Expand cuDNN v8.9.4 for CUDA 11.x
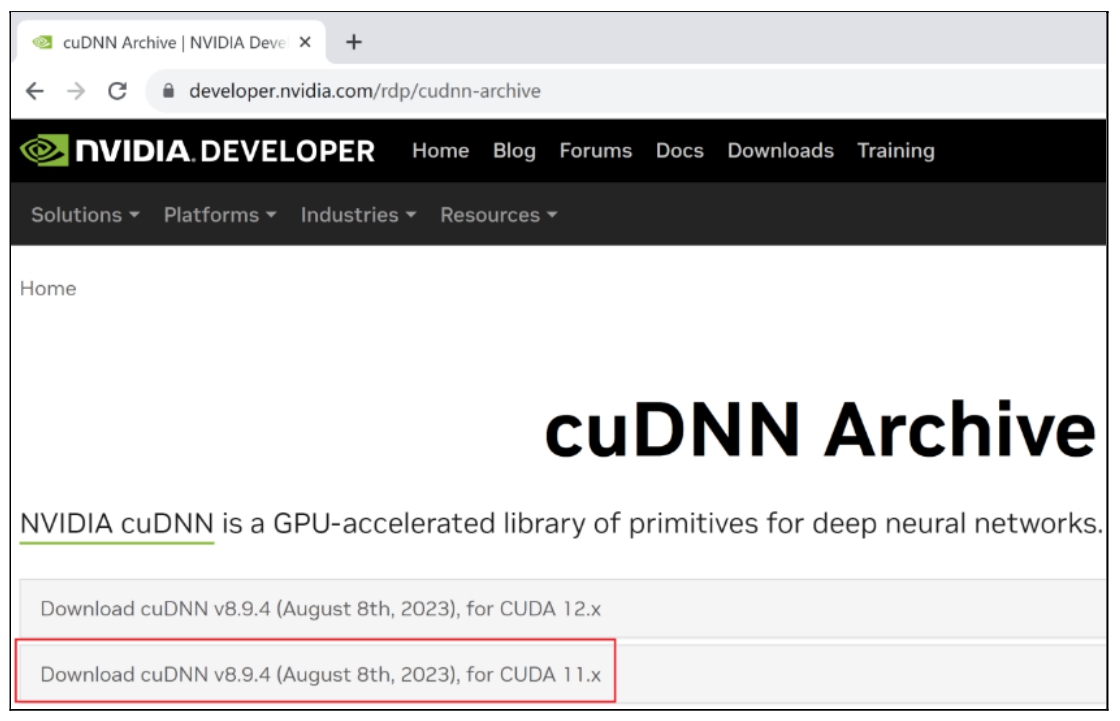1120x721 pixels. (320, 674)
